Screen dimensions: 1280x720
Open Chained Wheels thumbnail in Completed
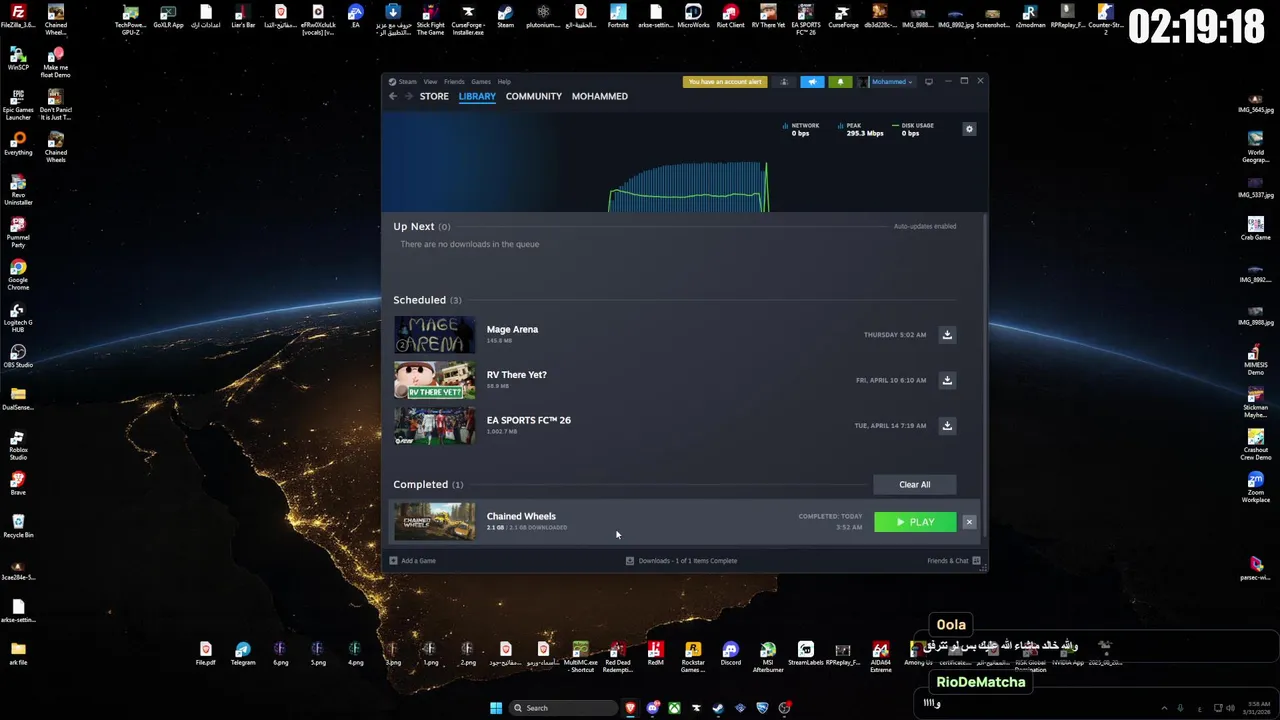[434, 522]
